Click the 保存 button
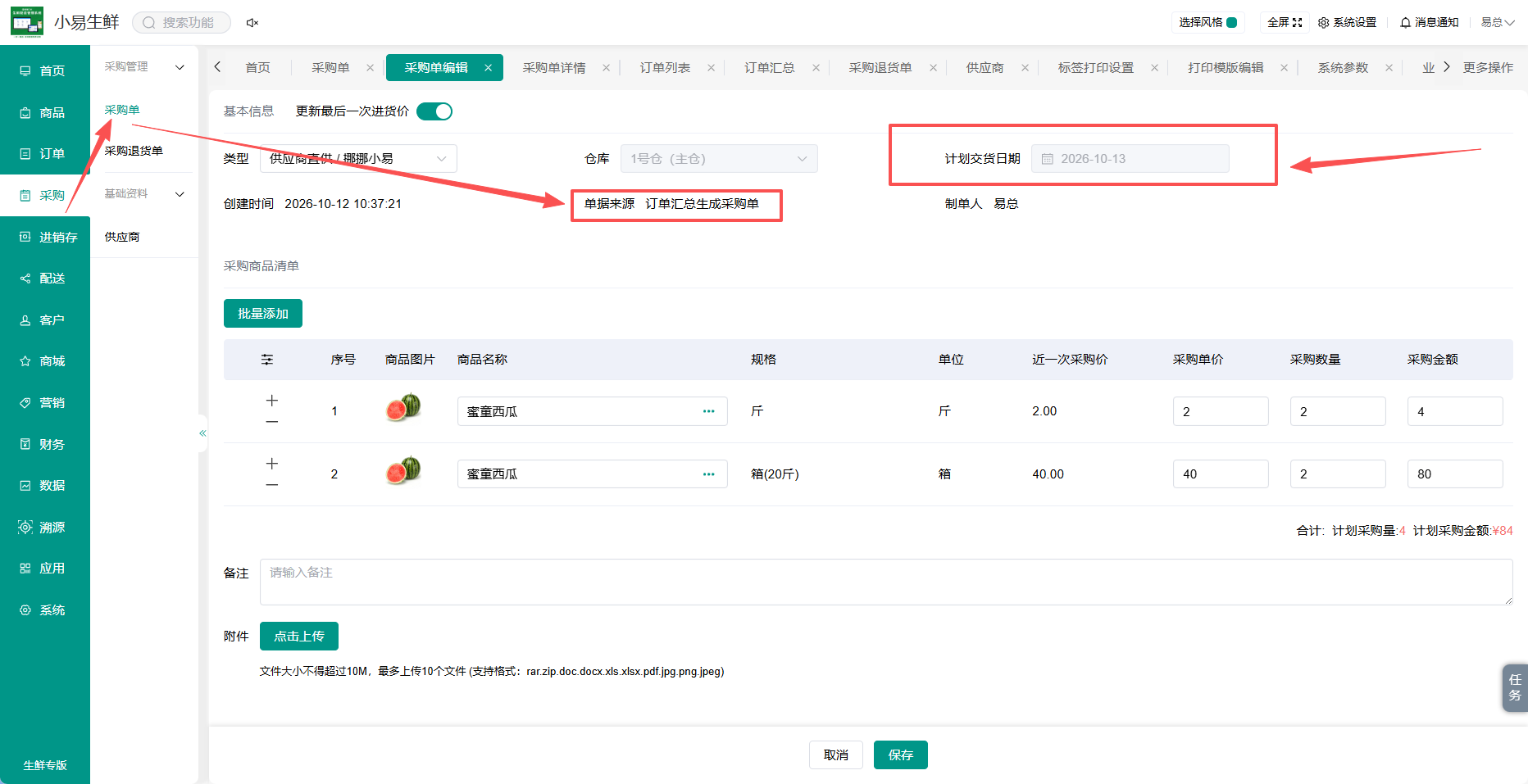The image size is (1528, 784). 901,755
